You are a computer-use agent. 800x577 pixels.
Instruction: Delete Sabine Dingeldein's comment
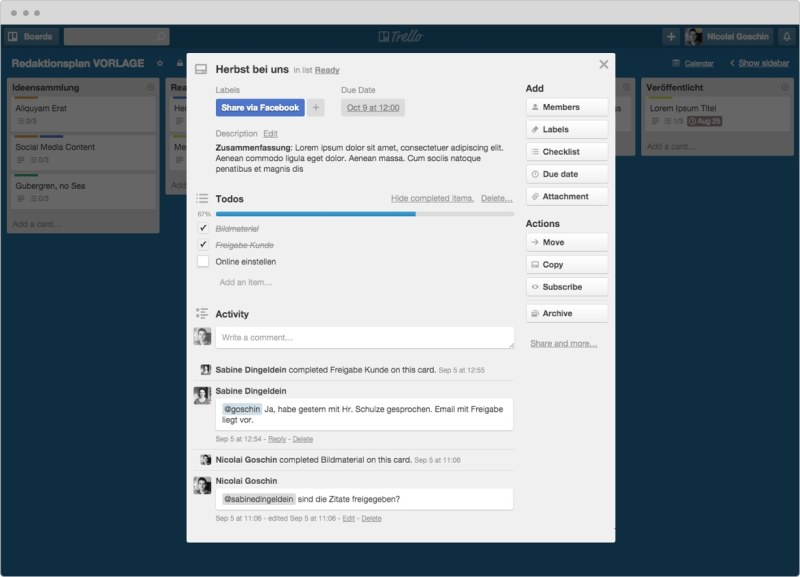pos(303,439)
